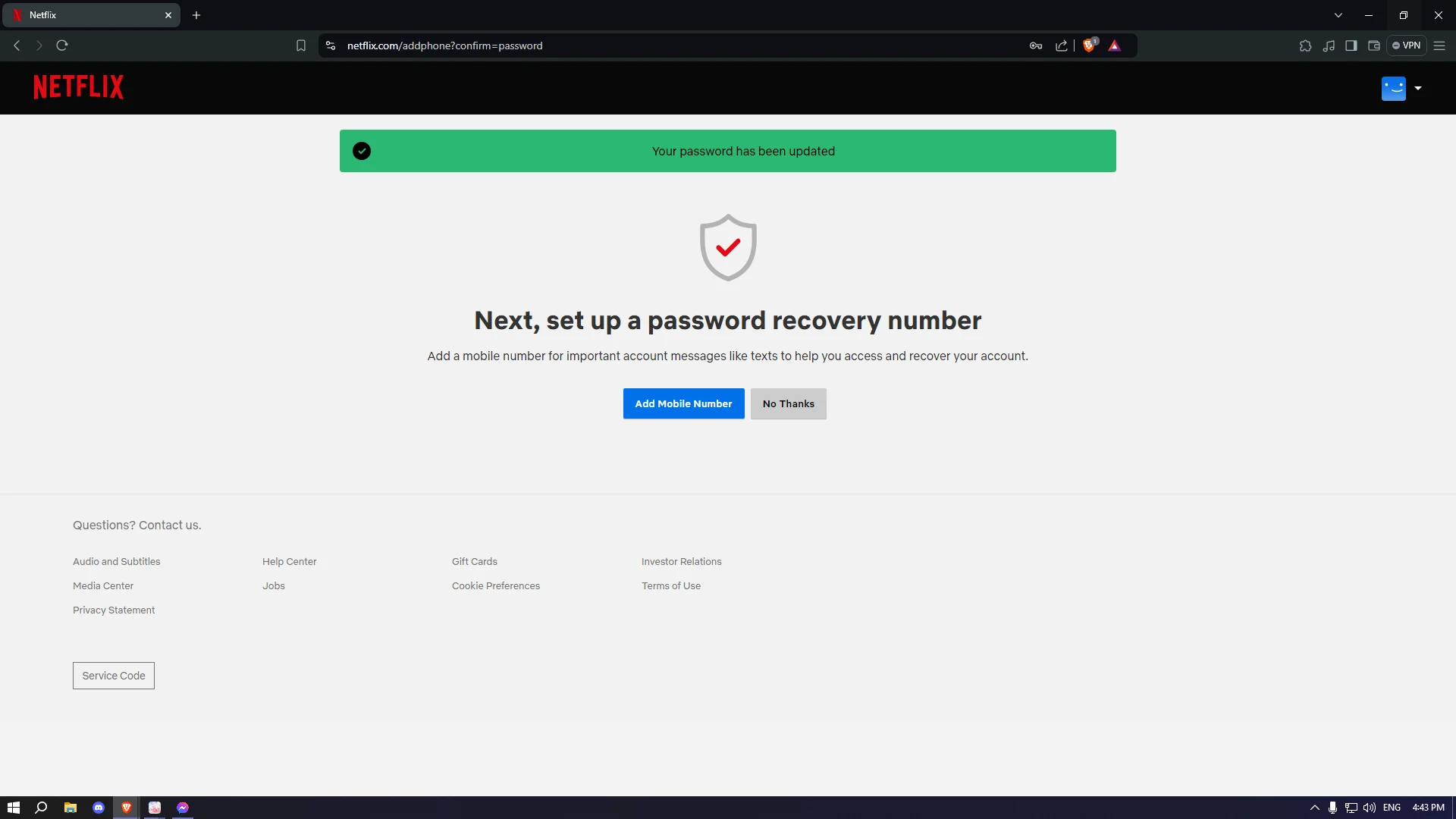The image size is (1456, 819).
Task: Click the VPN button
Action: 1407,45
